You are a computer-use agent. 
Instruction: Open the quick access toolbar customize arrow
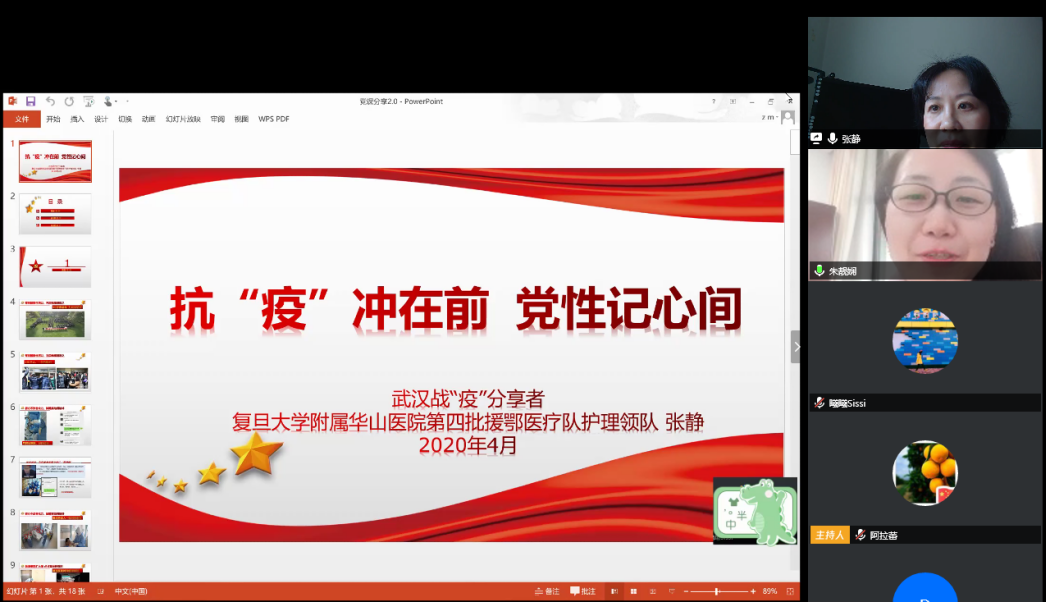pyautogui.click(x=127, y=101)
